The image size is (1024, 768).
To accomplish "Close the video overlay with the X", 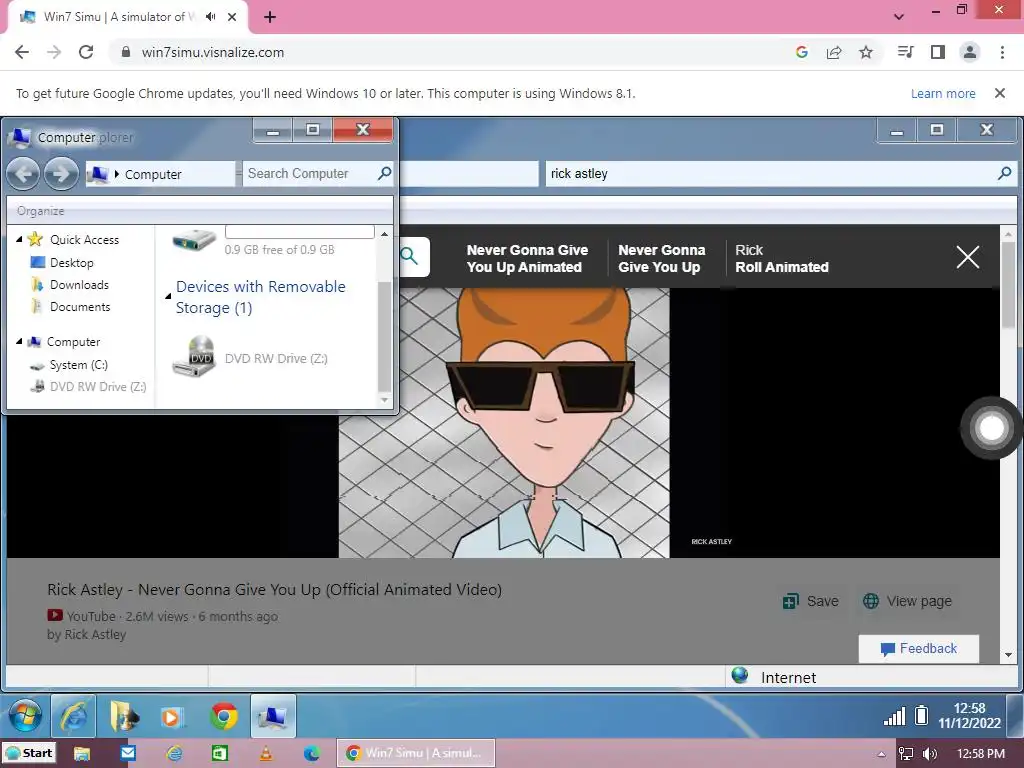I will (968, 257).
